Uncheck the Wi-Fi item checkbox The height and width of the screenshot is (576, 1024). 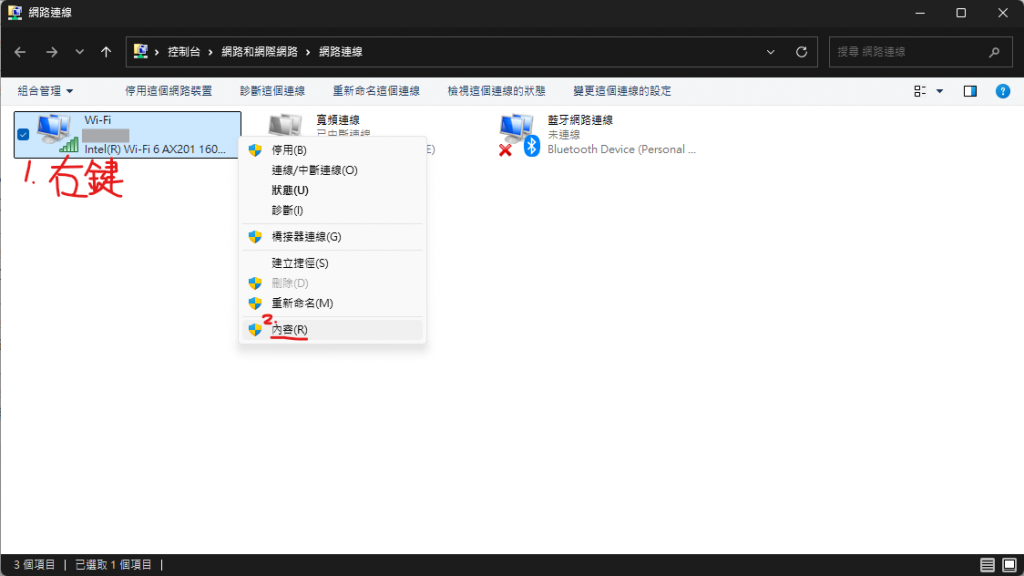(24, 135)
